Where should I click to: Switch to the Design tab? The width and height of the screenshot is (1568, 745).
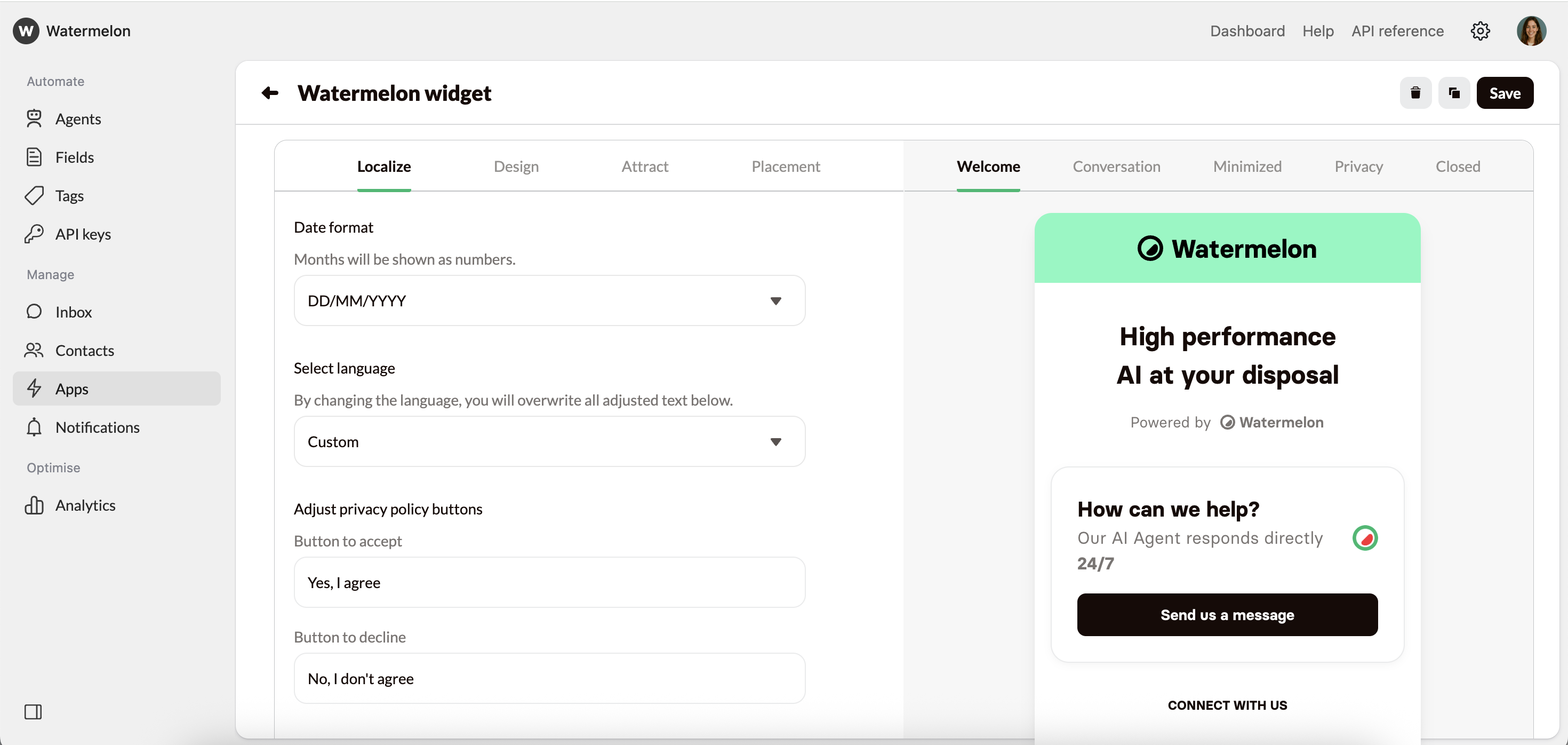coord(516,167)
